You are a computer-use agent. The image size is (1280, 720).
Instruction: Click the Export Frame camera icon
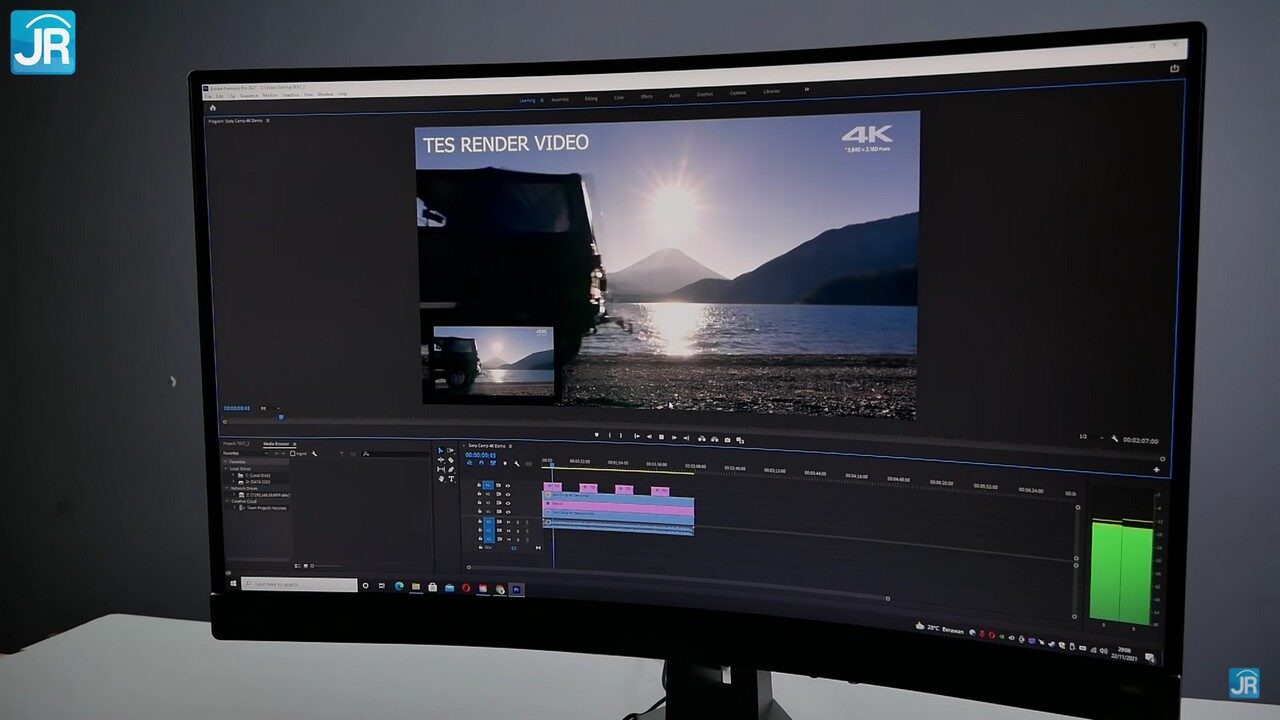click(x=727, y=439)
